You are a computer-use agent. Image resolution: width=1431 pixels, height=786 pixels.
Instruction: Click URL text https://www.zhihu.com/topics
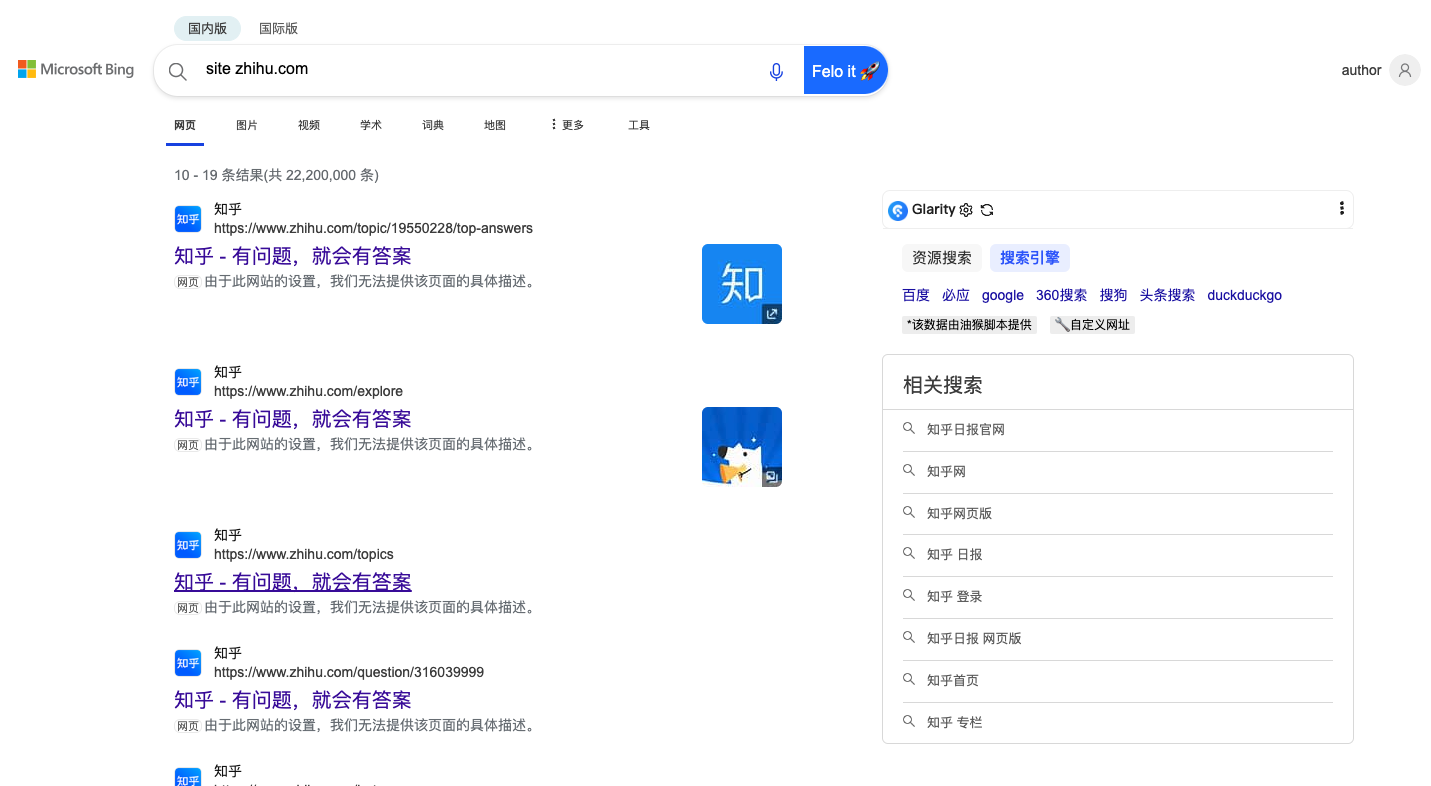(x=304, y=554)
